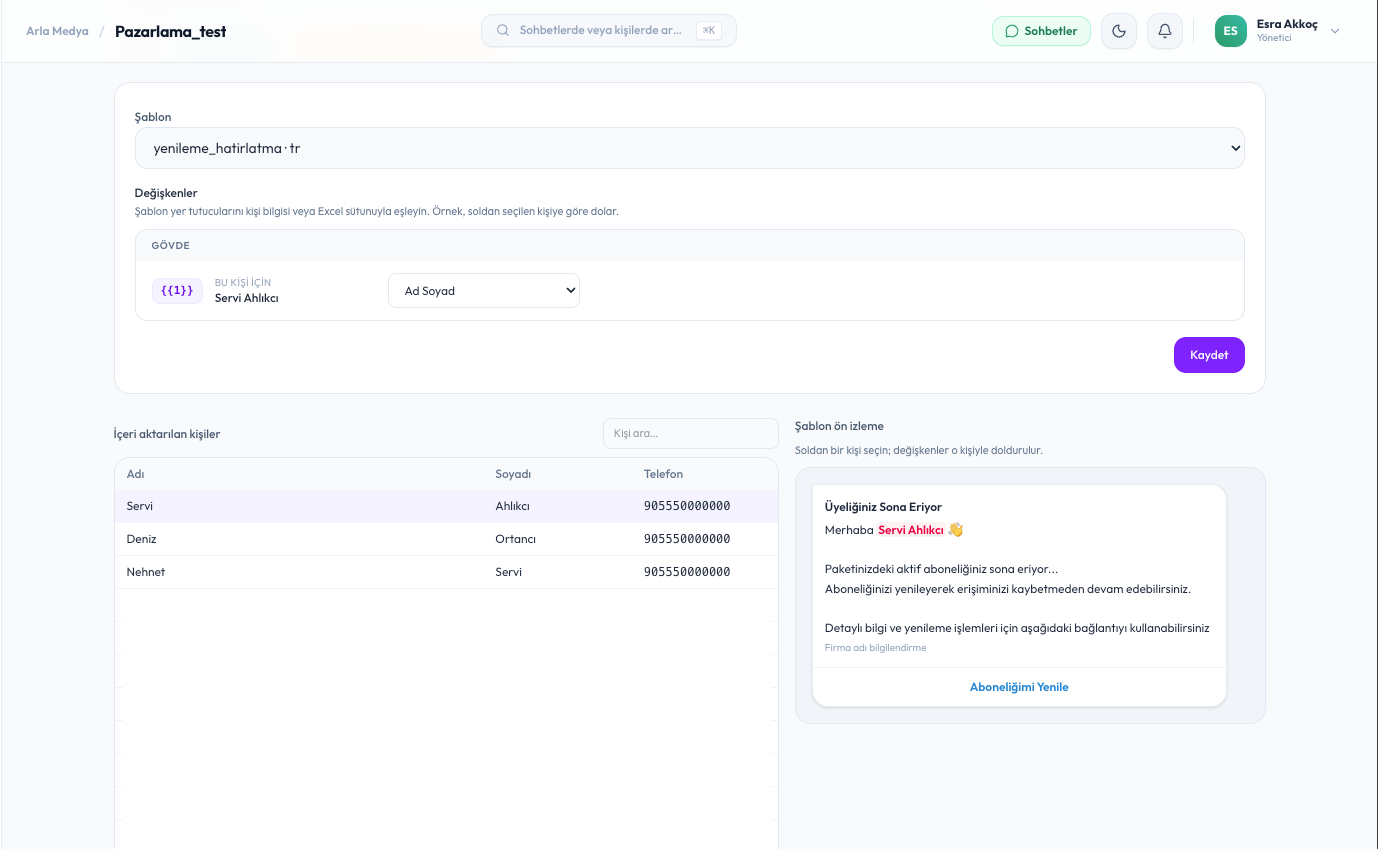Image resolution: width=1378 pixels, height=849 pixels.
Task: Open the Sohbetler button
Action: pos(1041,31)
